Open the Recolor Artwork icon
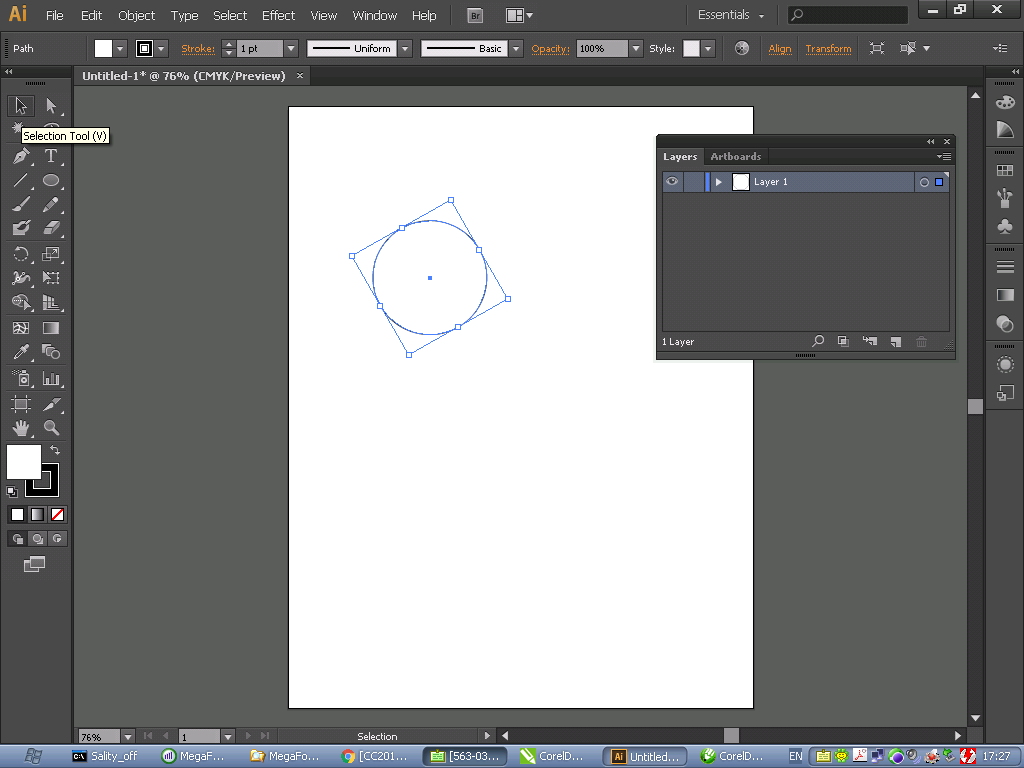 pyautogui.click(x=742, y=48)
